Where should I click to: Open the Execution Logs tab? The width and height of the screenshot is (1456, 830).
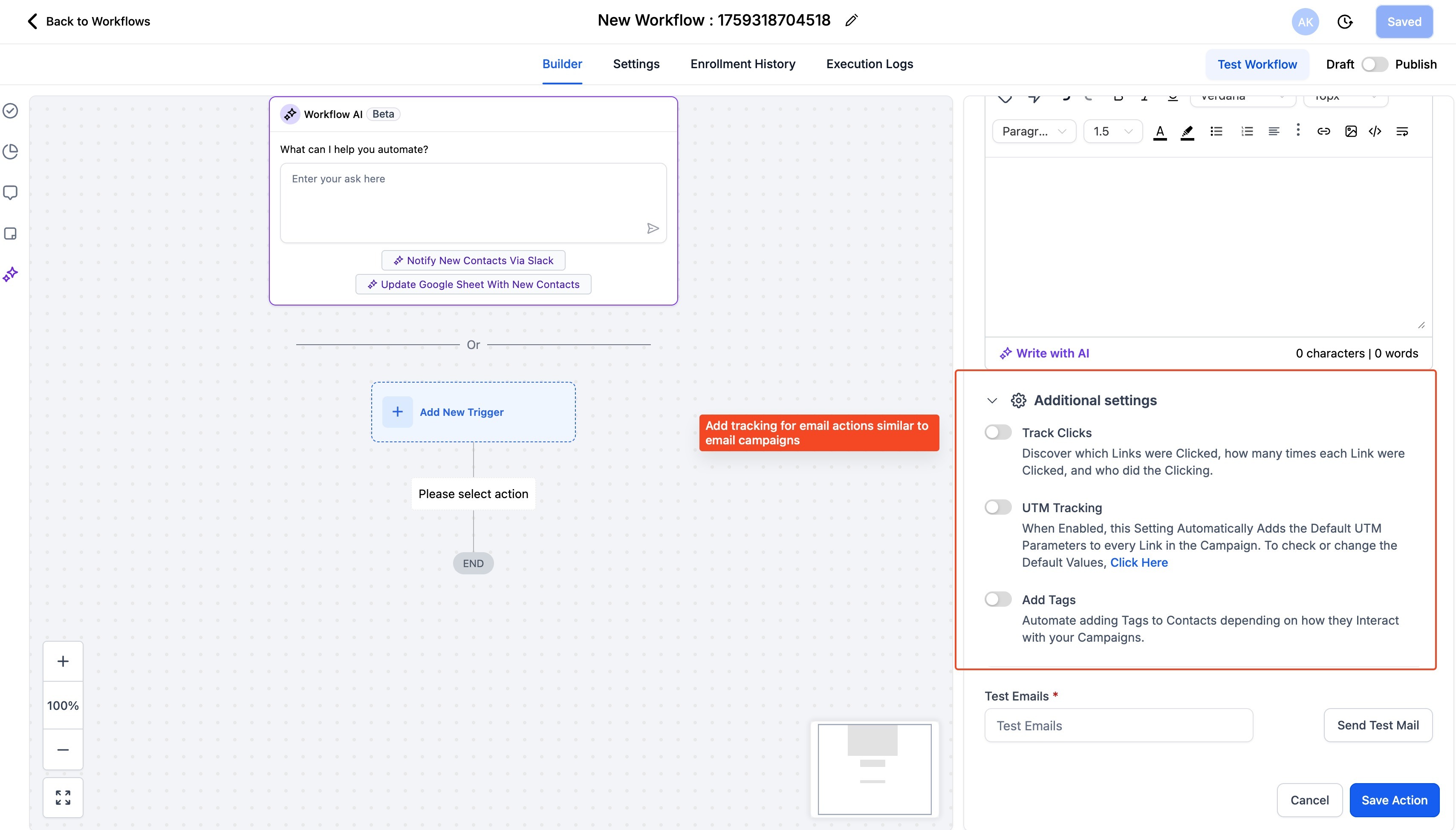[x=870, y=64]
